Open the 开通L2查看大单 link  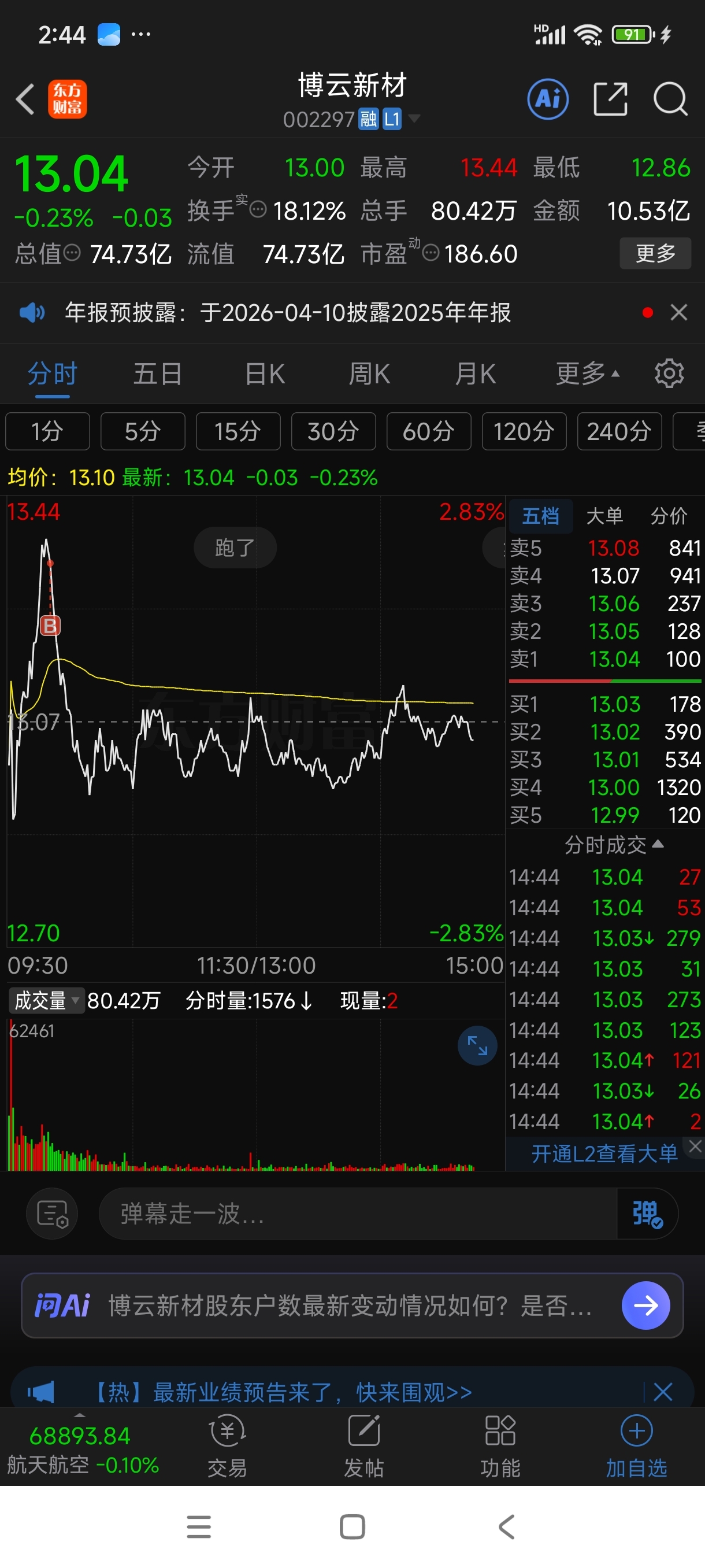pyautogui.click(x=604, y=1153)
